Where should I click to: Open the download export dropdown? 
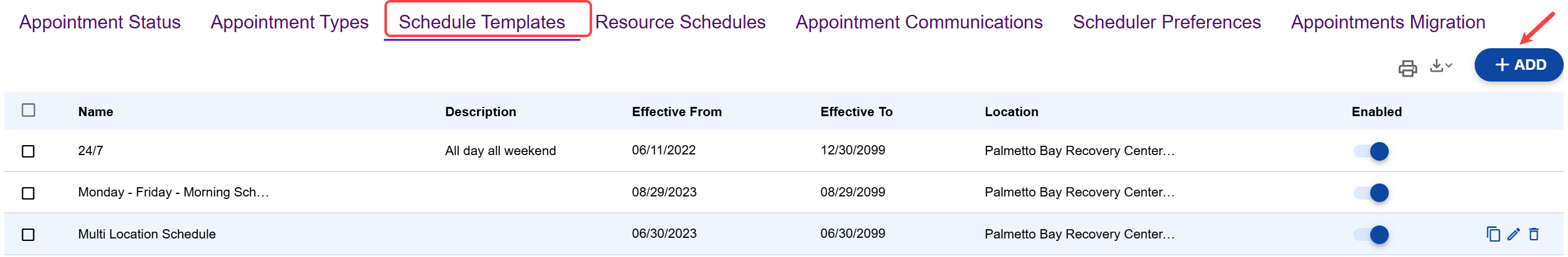tap(1441, 65)
